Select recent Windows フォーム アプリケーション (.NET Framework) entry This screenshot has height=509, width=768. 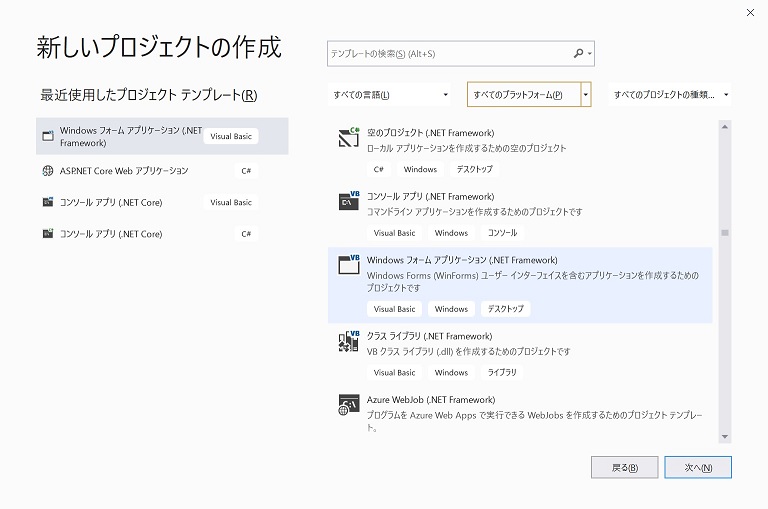click(x=162, y=136)
